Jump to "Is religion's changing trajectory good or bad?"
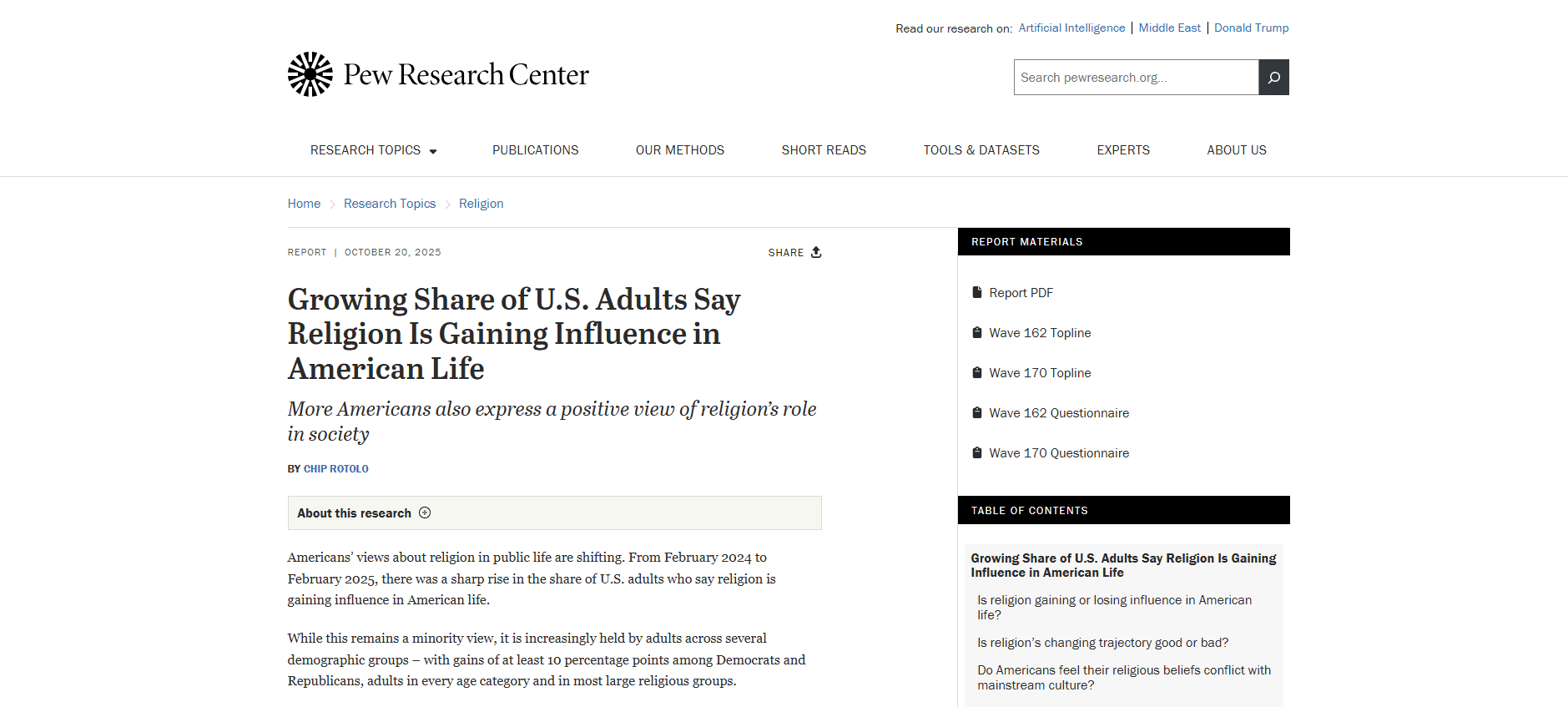 (x=1102, y=643)
